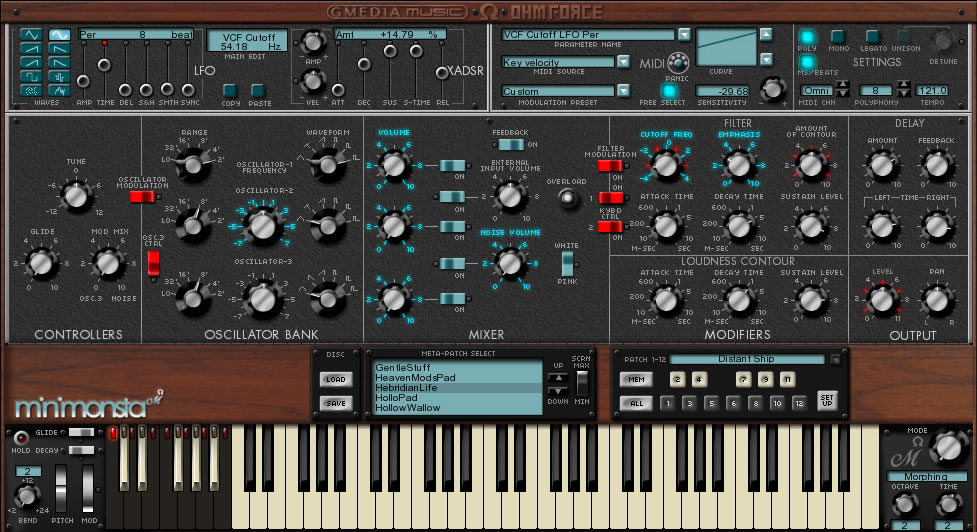Click the LFO Paste button

coord(257,90)
